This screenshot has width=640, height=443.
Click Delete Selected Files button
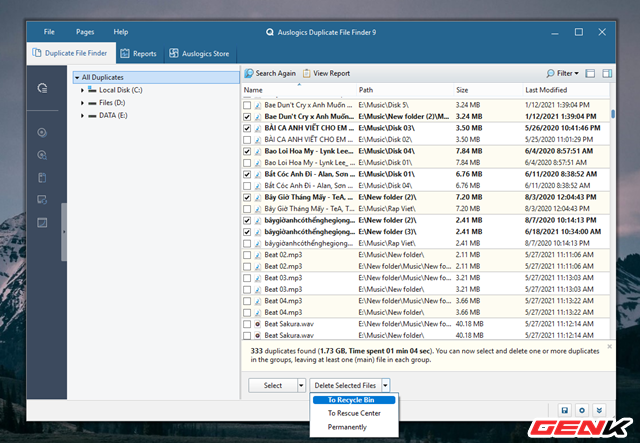pos(345,385)
